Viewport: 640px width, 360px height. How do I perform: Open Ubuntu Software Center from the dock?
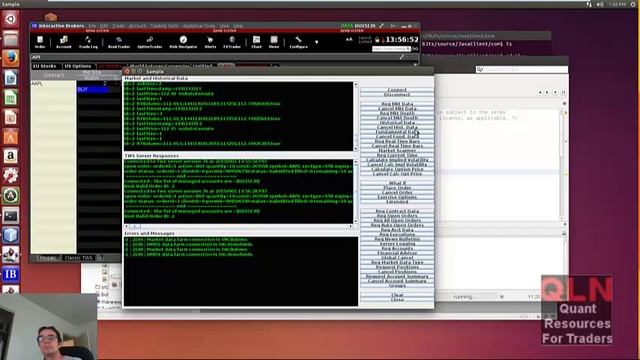[x=11, y=137]
